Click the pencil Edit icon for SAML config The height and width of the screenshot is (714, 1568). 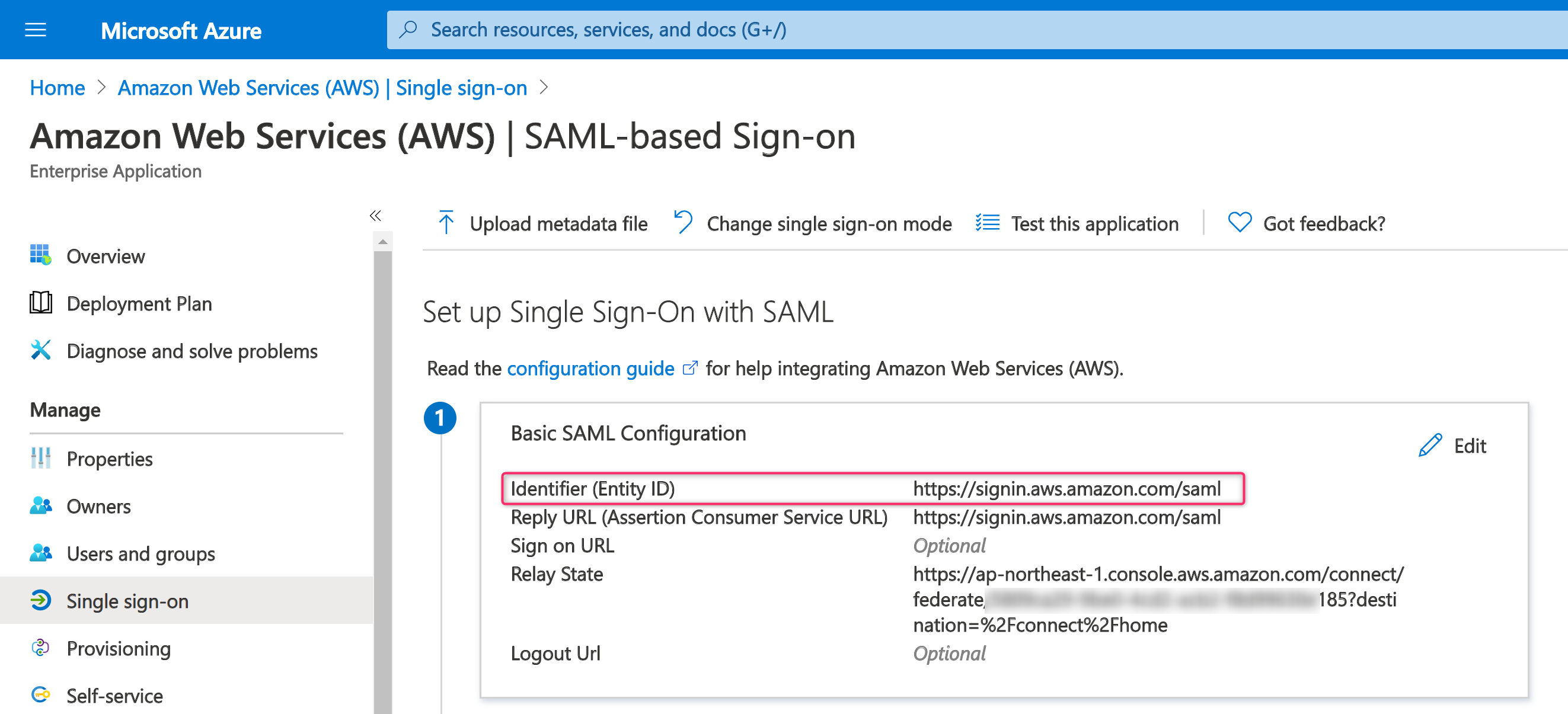click(1430, 446)
